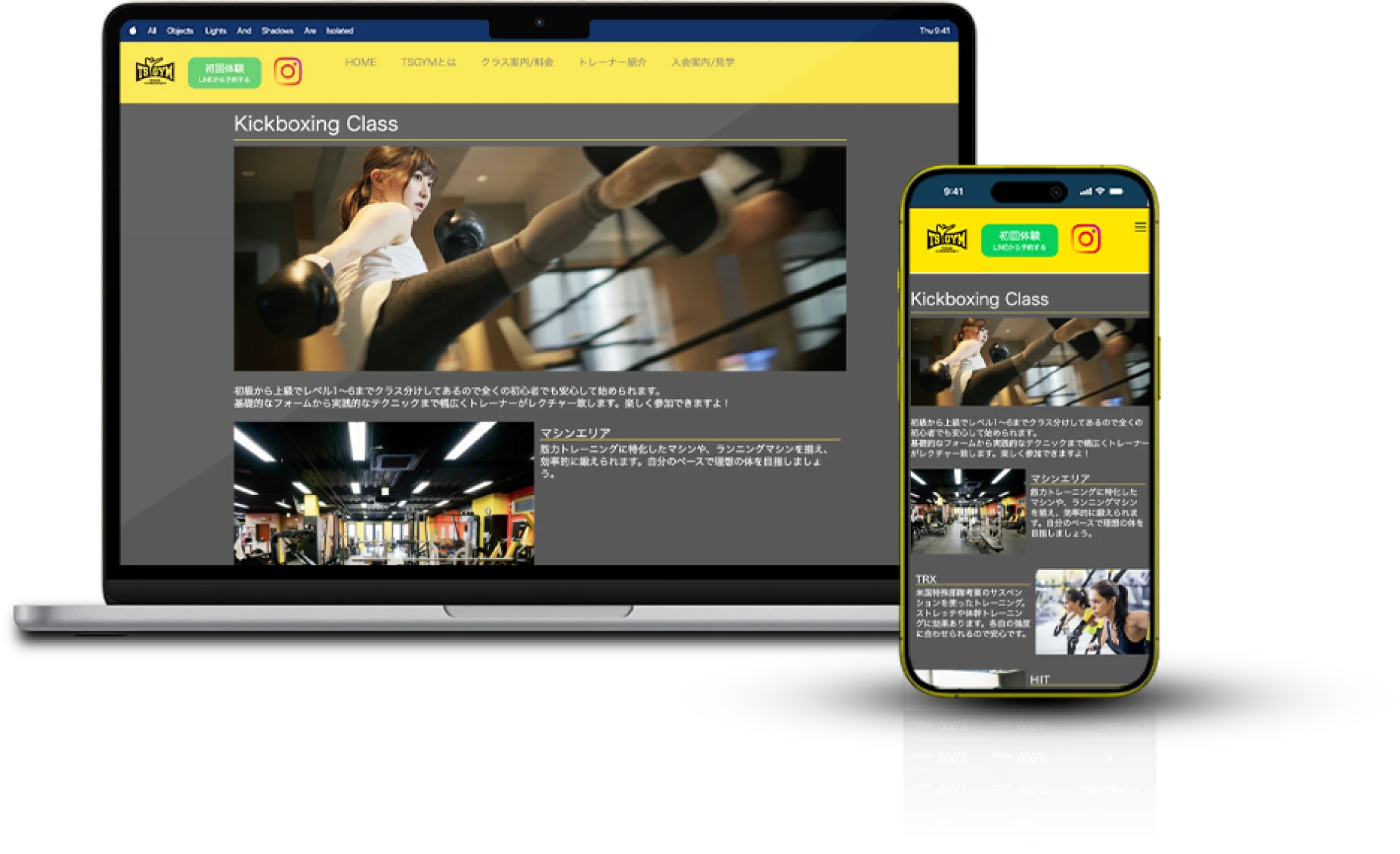Open the Isolated menu in the menu bar
Viewport: 1400px width, 854px height.
tap(339, 31)
